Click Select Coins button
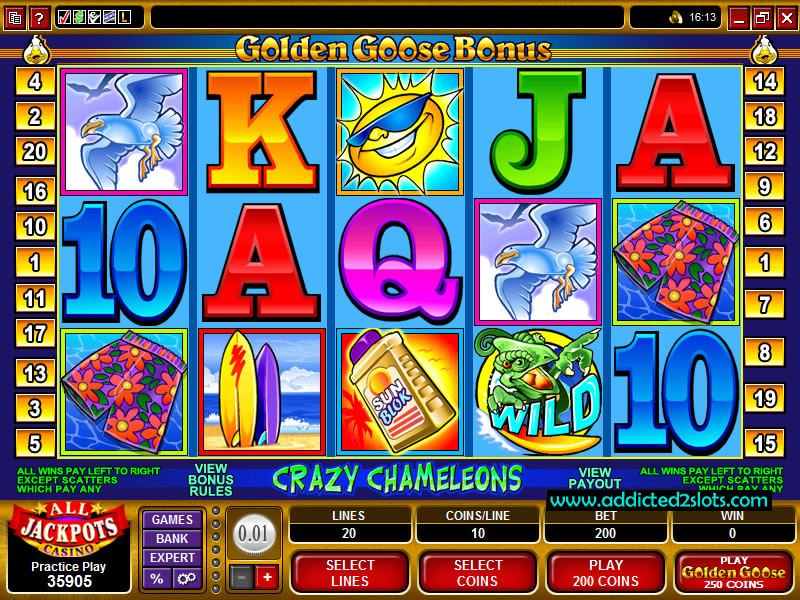This screenshot has width=800, height=600. tap(478, 572)
